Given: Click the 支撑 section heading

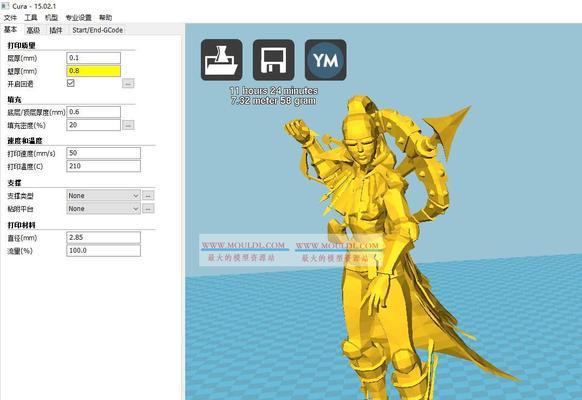Looking at the screenshot, I should click(14, 183).
